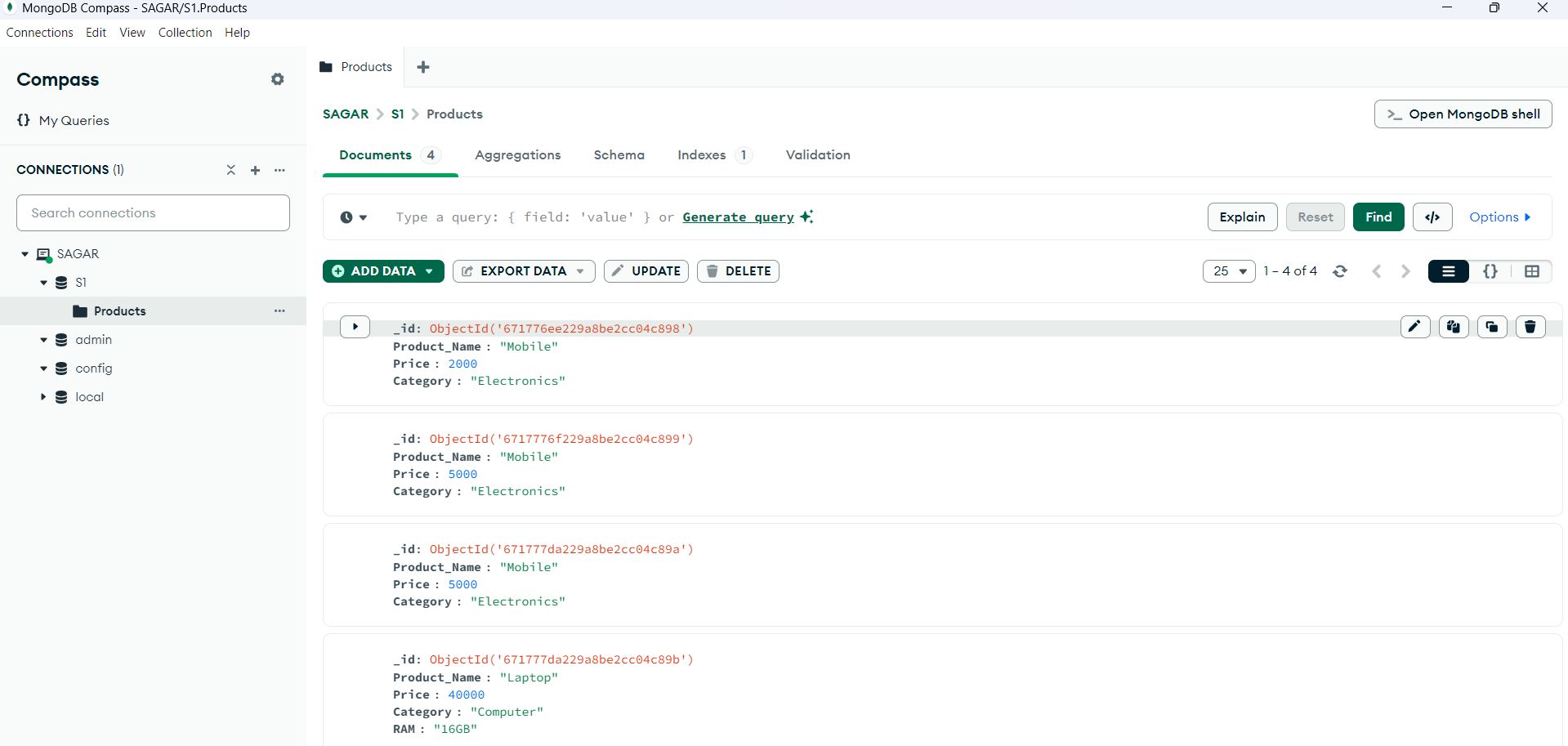This screenshot has height=746, width=1568.
Task: Switch to JSON view of documents
Action: pyautogui.click(x=1490, y=270)
